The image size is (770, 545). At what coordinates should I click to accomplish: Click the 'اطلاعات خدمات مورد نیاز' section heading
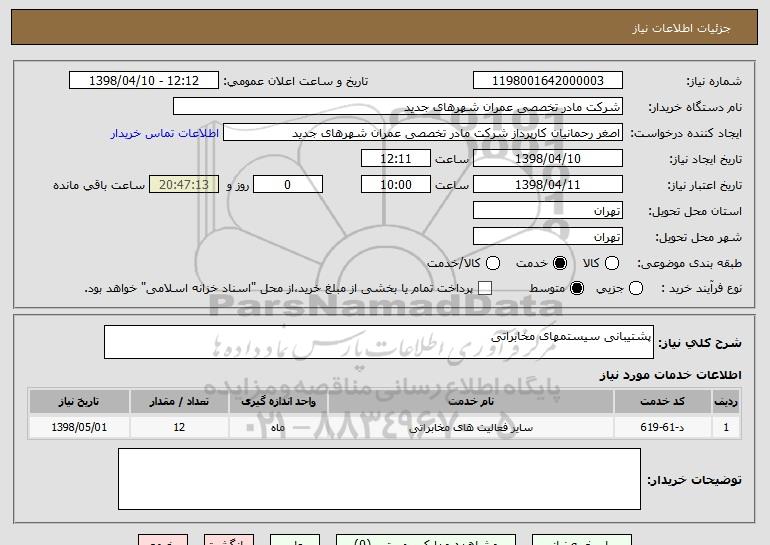[670, 375]
